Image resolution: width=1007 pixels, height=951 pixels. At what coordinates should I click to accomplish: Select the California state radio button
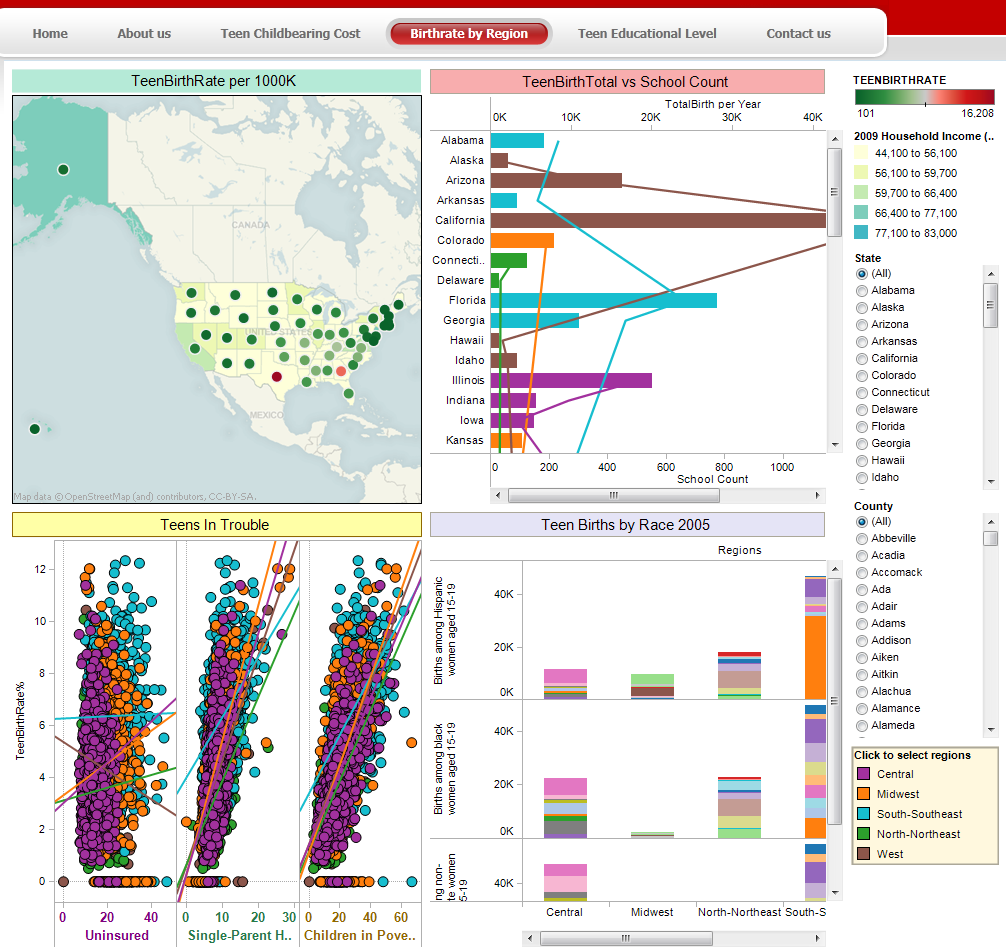click(862, 358)
